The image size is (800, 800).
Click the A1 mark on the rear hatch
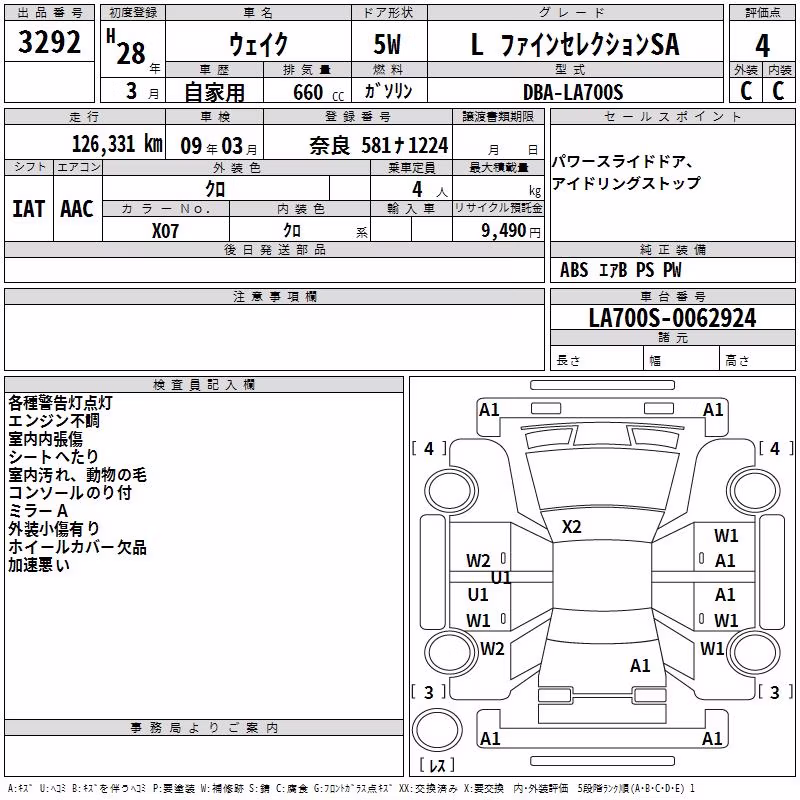click(640, 666)
